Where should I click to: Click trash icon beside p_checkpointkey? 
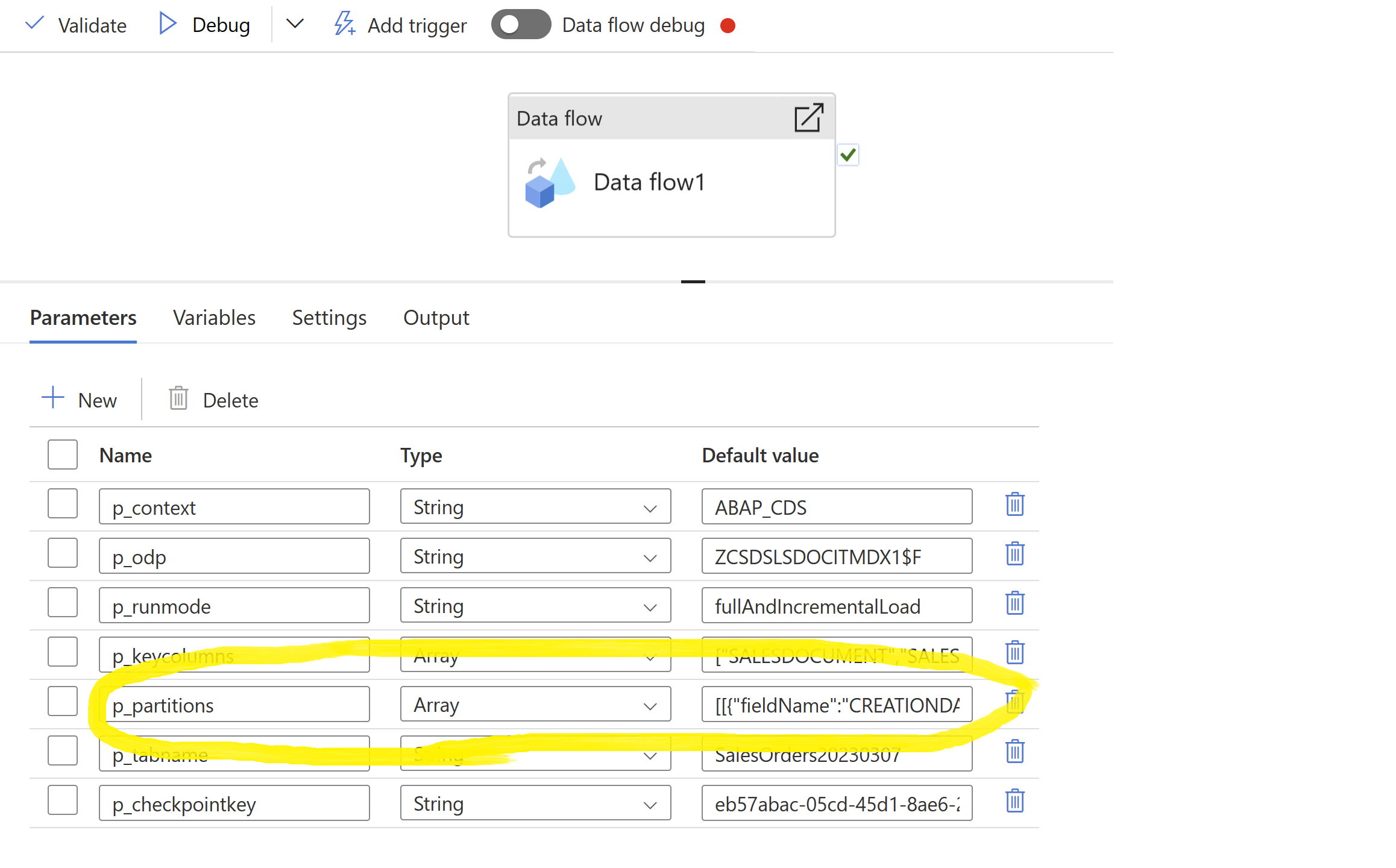click(1014, 801)
